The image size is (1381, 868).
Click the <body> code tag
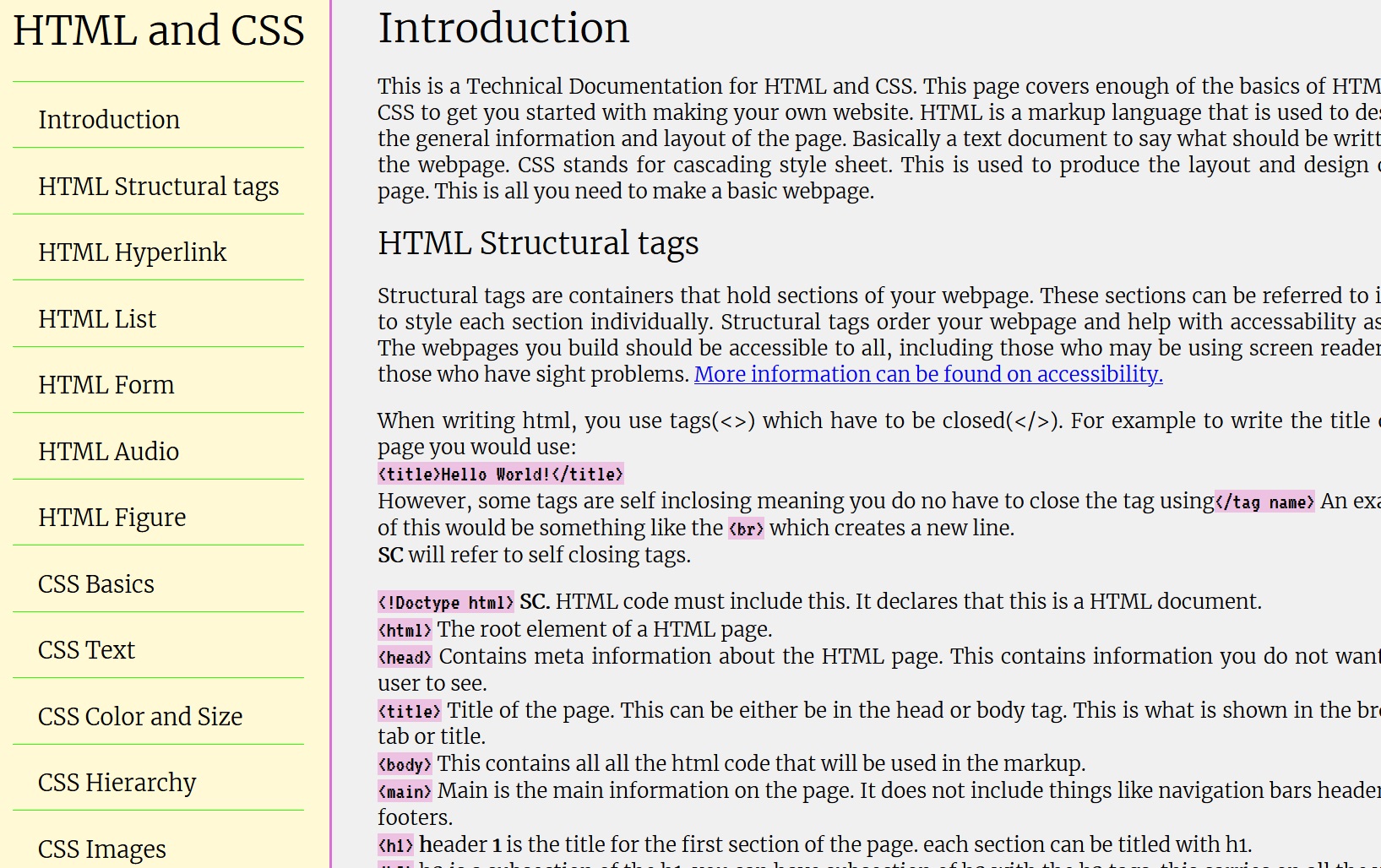tap(405, 765)
